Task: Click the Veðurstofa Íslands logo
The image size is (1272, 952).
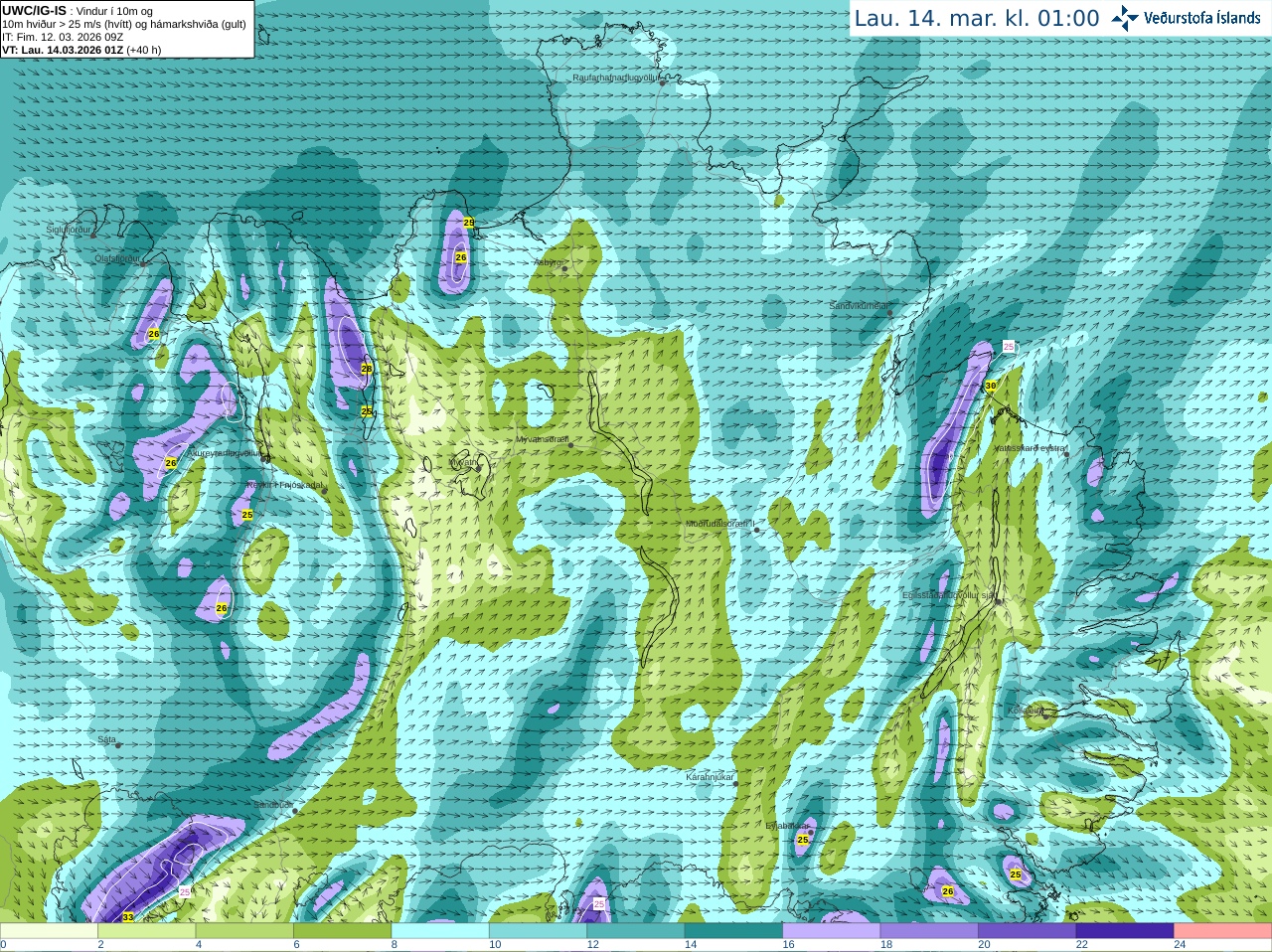Action: click(x=1186, y=18)
